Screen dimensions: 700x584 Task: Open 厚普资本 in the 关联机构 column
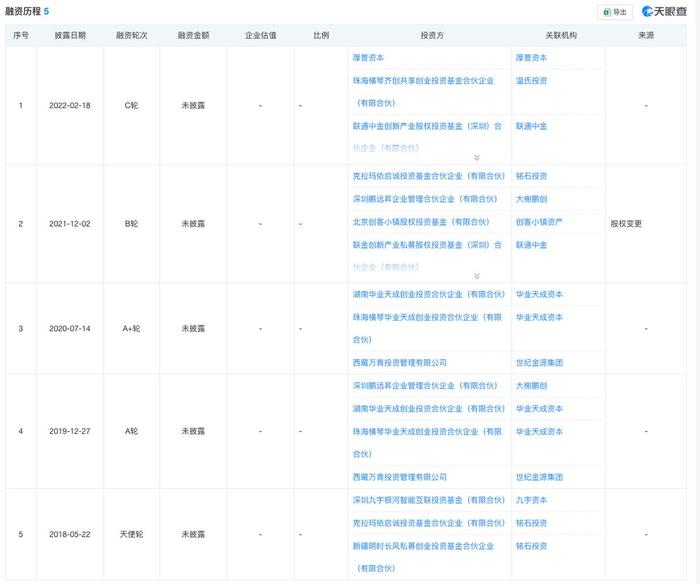(531, 58)
